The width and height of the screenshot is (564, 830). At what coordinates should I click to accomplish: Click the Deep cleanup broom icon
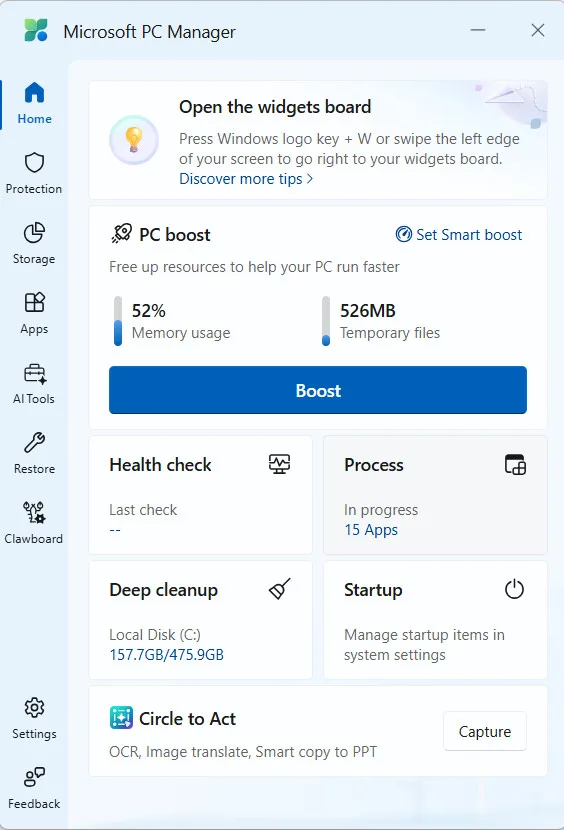pos(280,589)
